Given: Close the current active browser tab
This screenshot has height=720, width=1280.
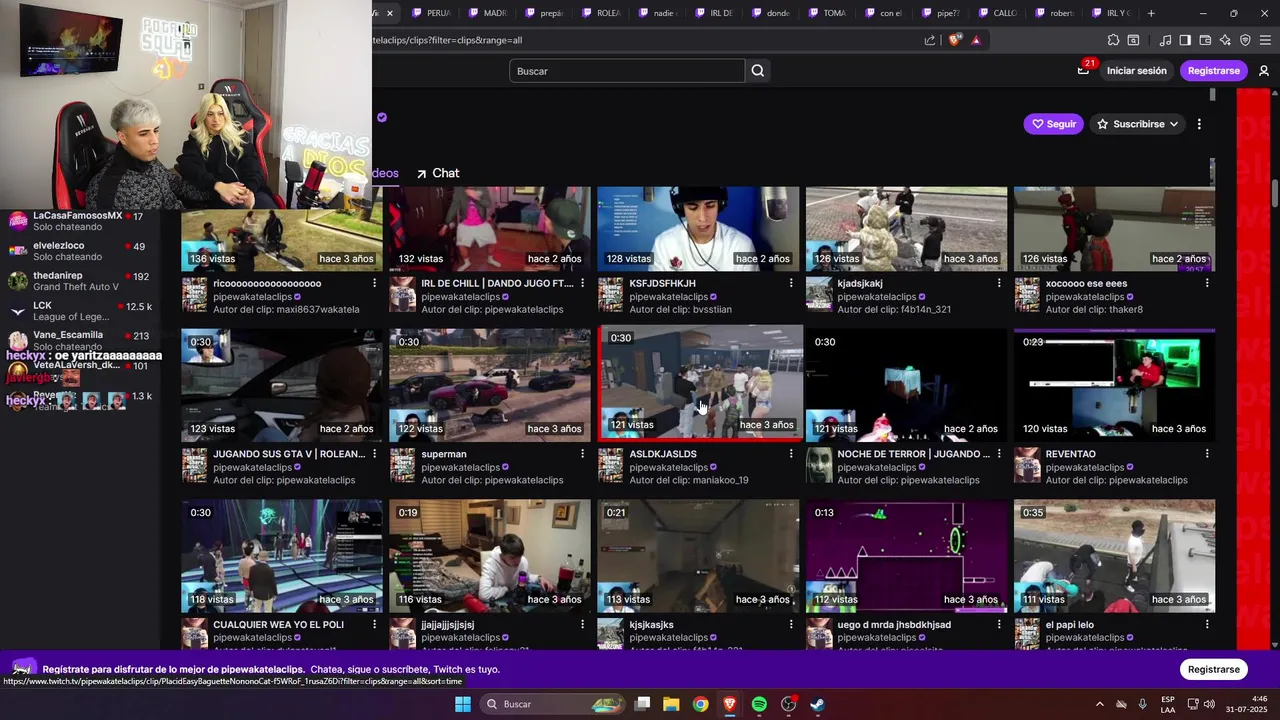Looking at the screenshot, I should coord(390,13).
